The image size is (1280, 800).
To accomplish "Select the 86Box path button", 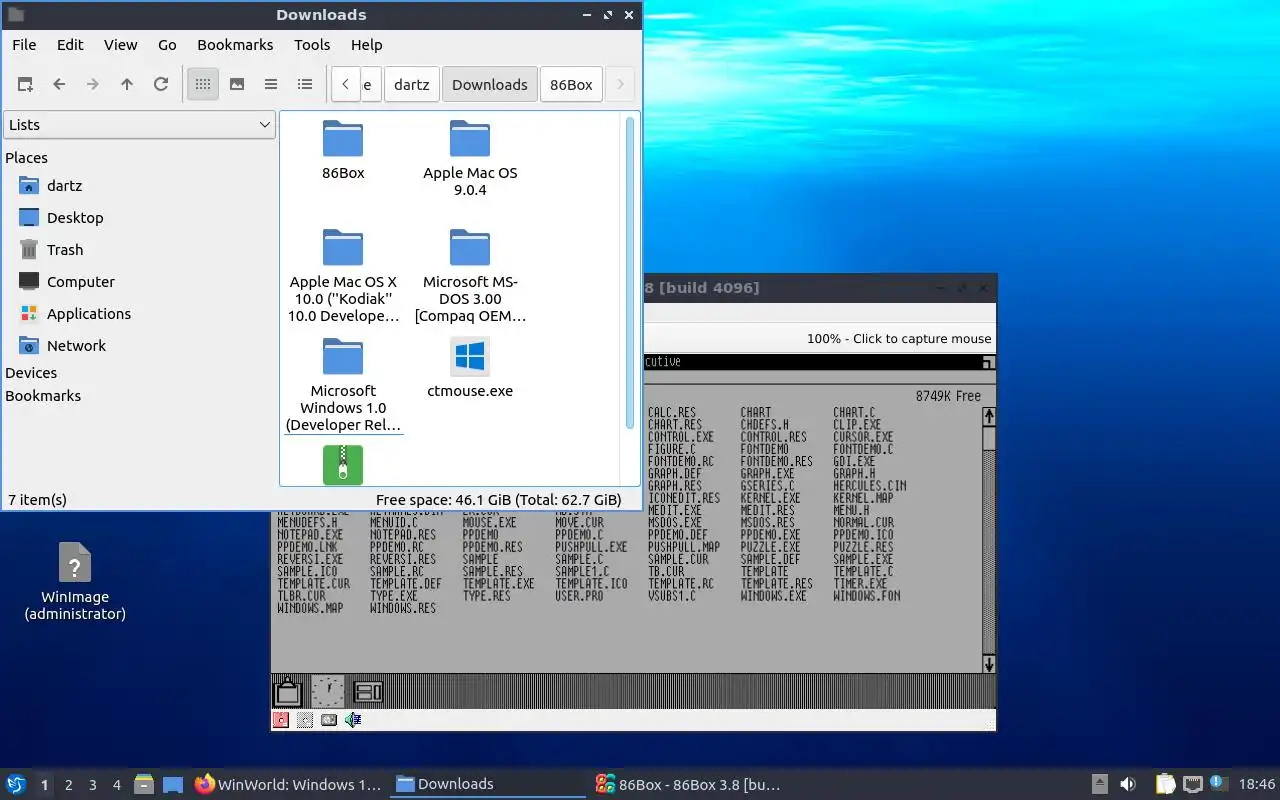I will (572, 85).
